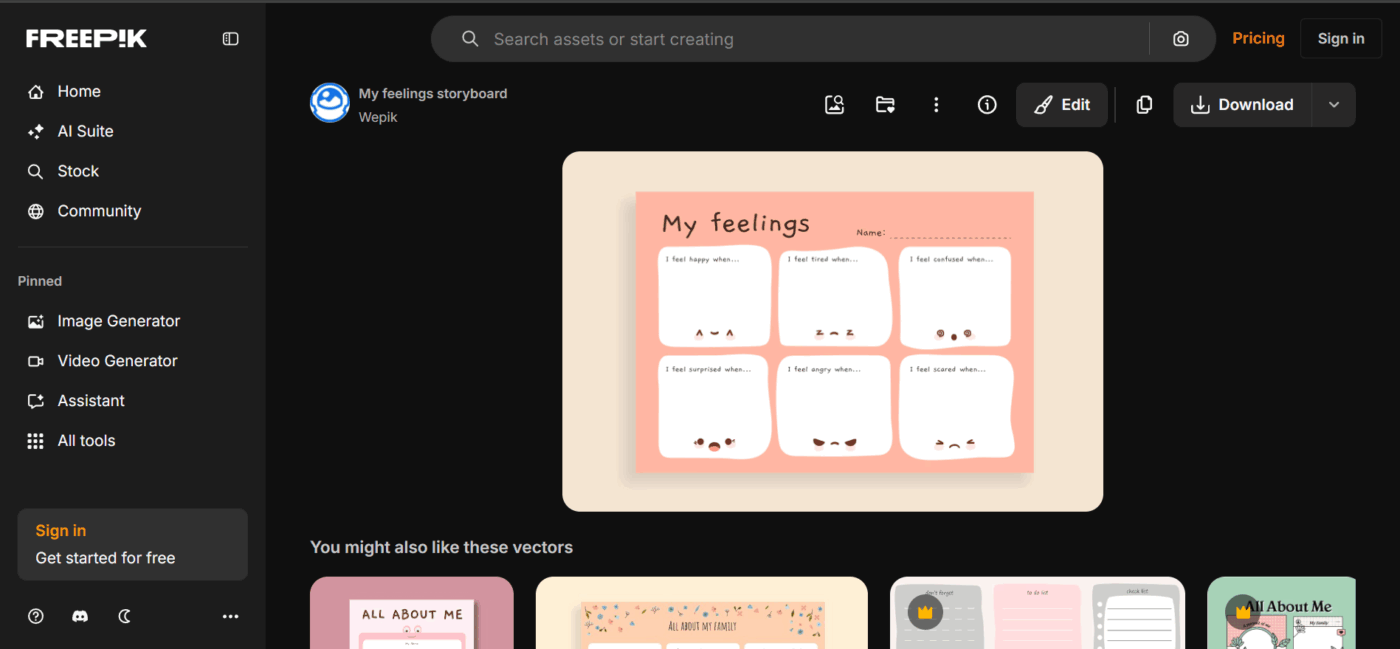Viewport: 1400px width, 649px height.
Task: Open Pricing page
Action: click(x=1258, y=38)
